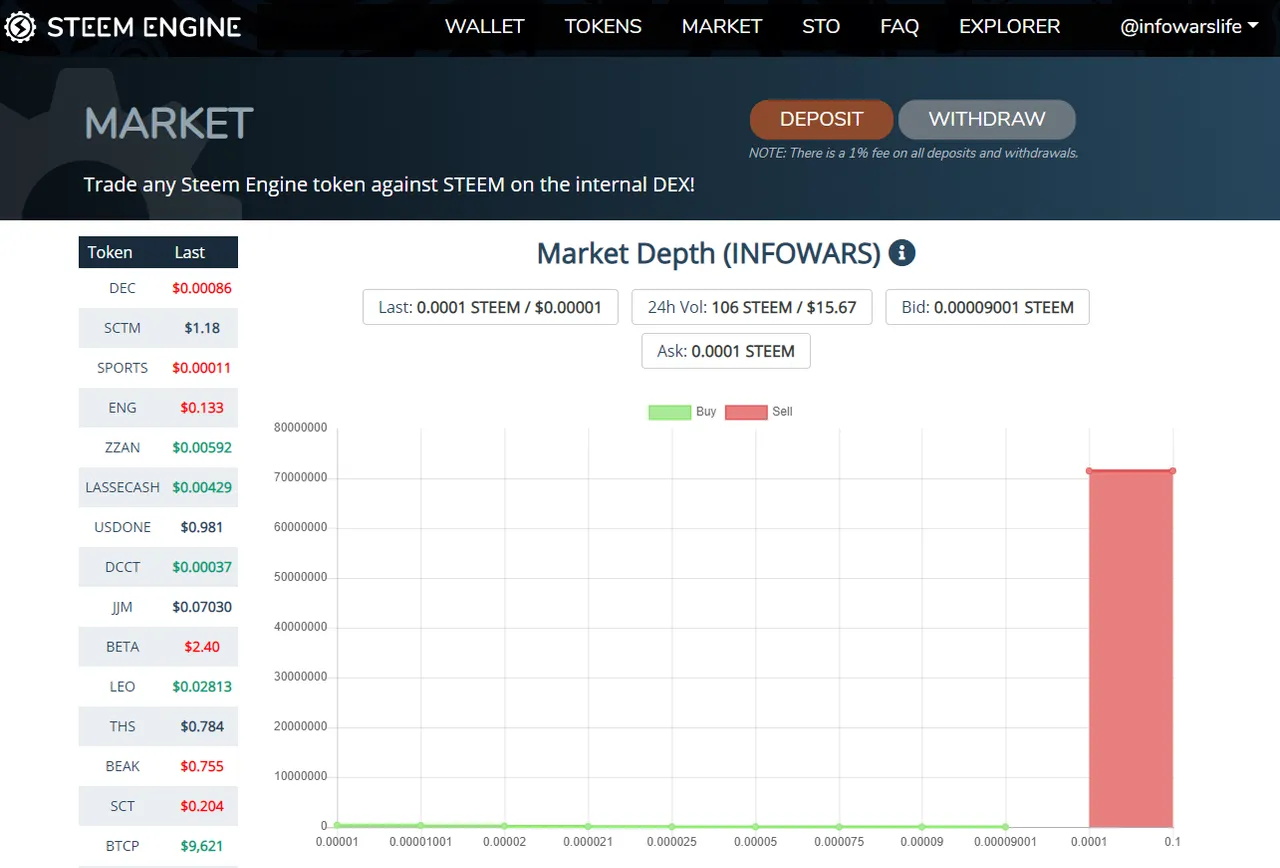The height and width of the screenshot is (868, 1280).
Task: Click the sell data point at 0.1
Action: coord(1172,471)
